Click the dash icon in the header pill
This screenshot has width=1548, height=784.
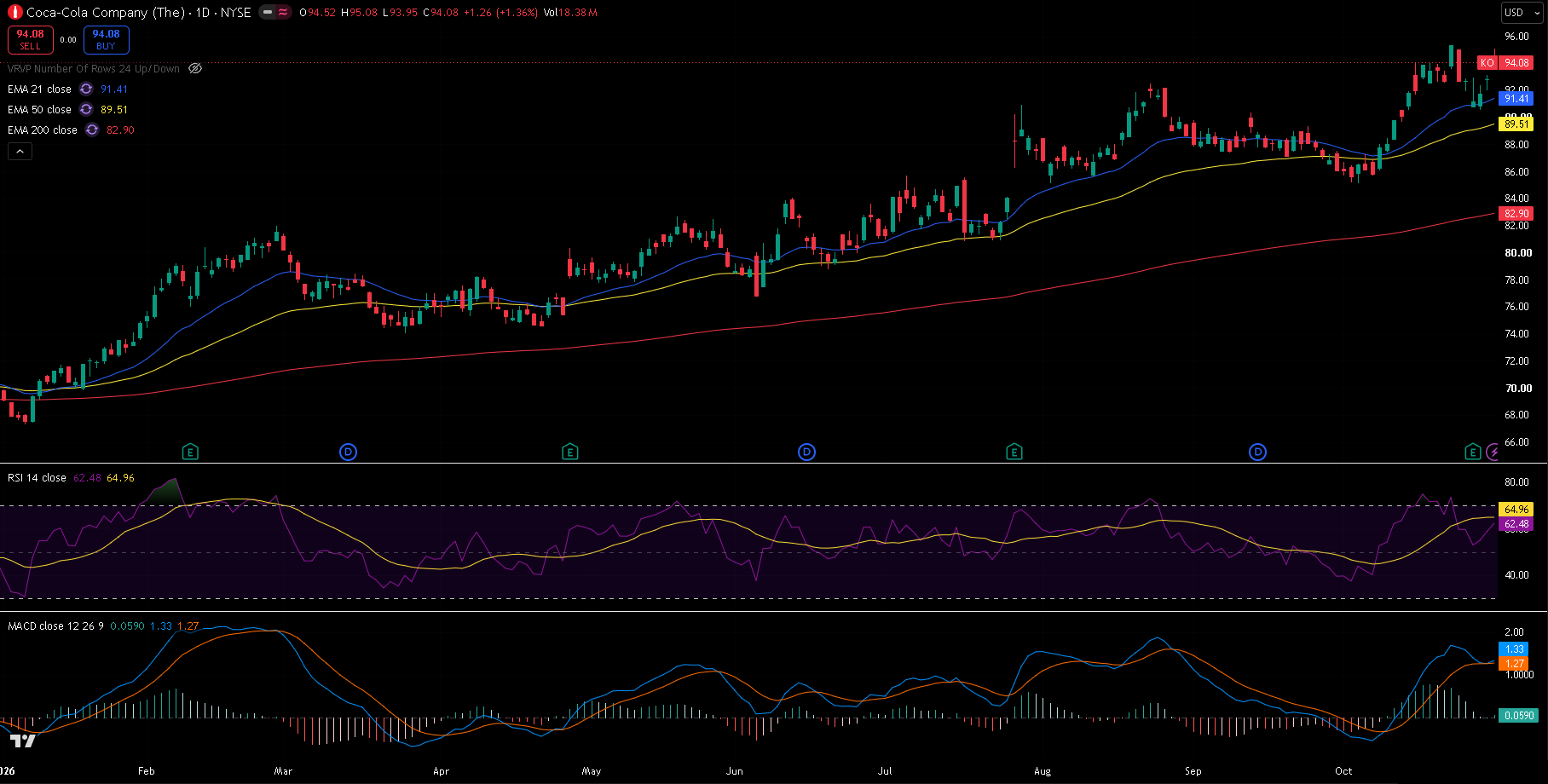(268, 12)
